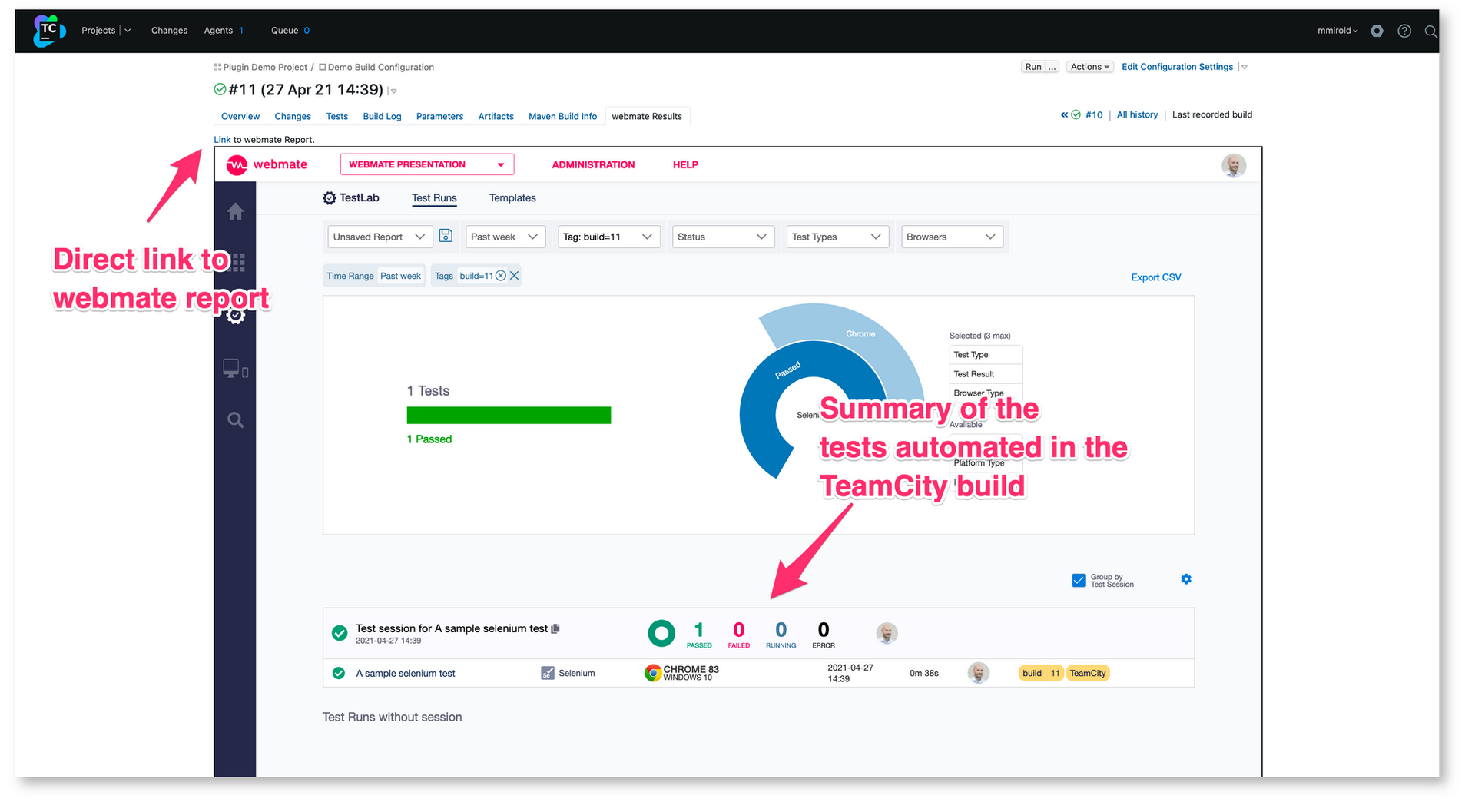Click the Chrome browser icon
Image resolution: width=1475 pixels, height=812 pixels.
click(653, 673)
